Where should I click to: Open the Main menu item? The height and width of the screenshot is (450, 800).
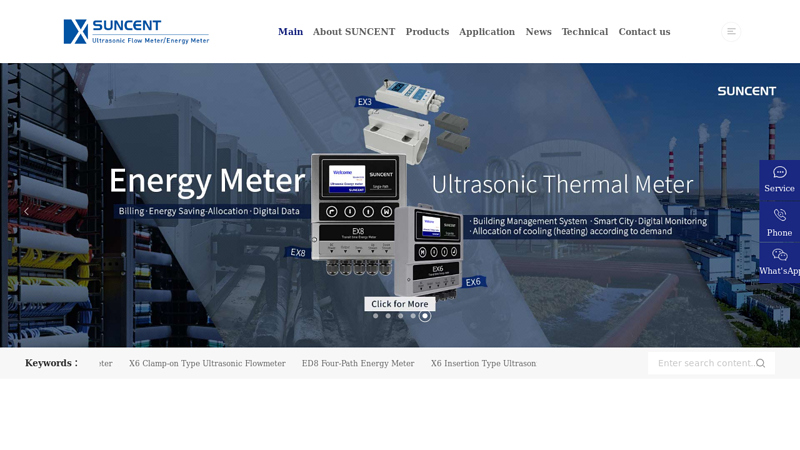(x=290, y=32)
